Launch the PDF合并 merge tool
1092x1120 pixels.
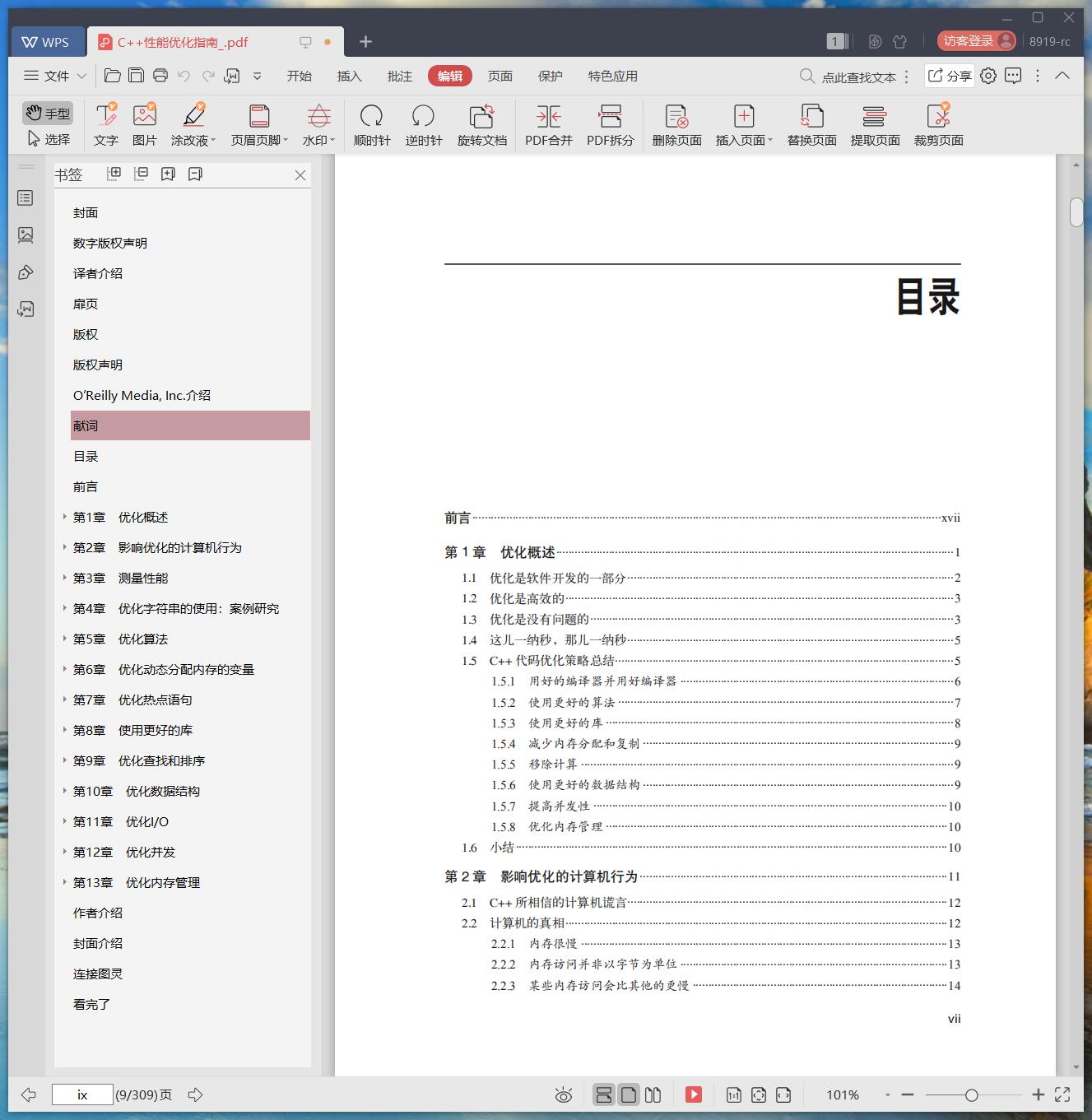(x=549, y=125)
